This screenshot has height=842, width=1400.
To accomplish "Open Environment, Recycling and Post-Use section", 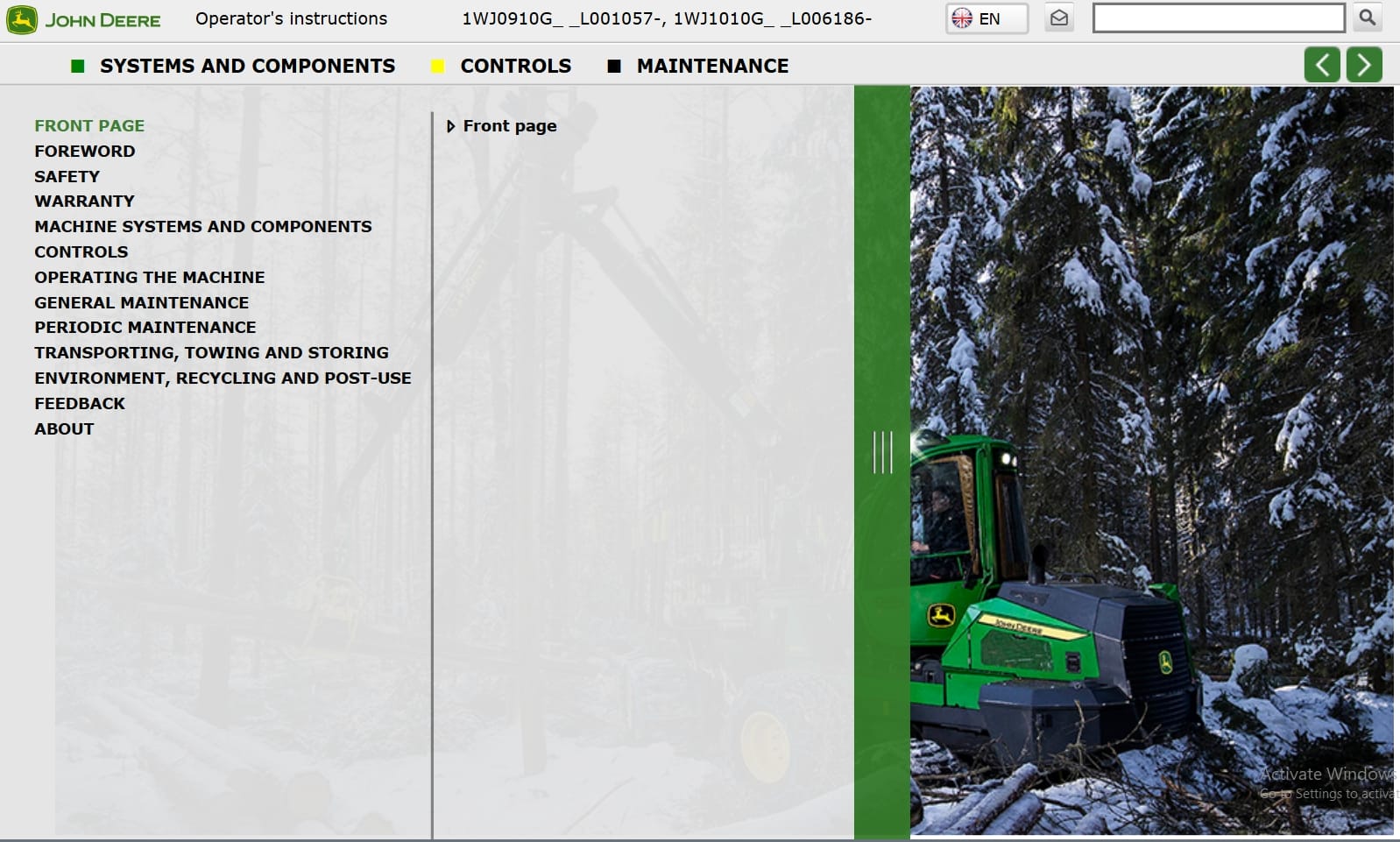I will click(223, 379).
